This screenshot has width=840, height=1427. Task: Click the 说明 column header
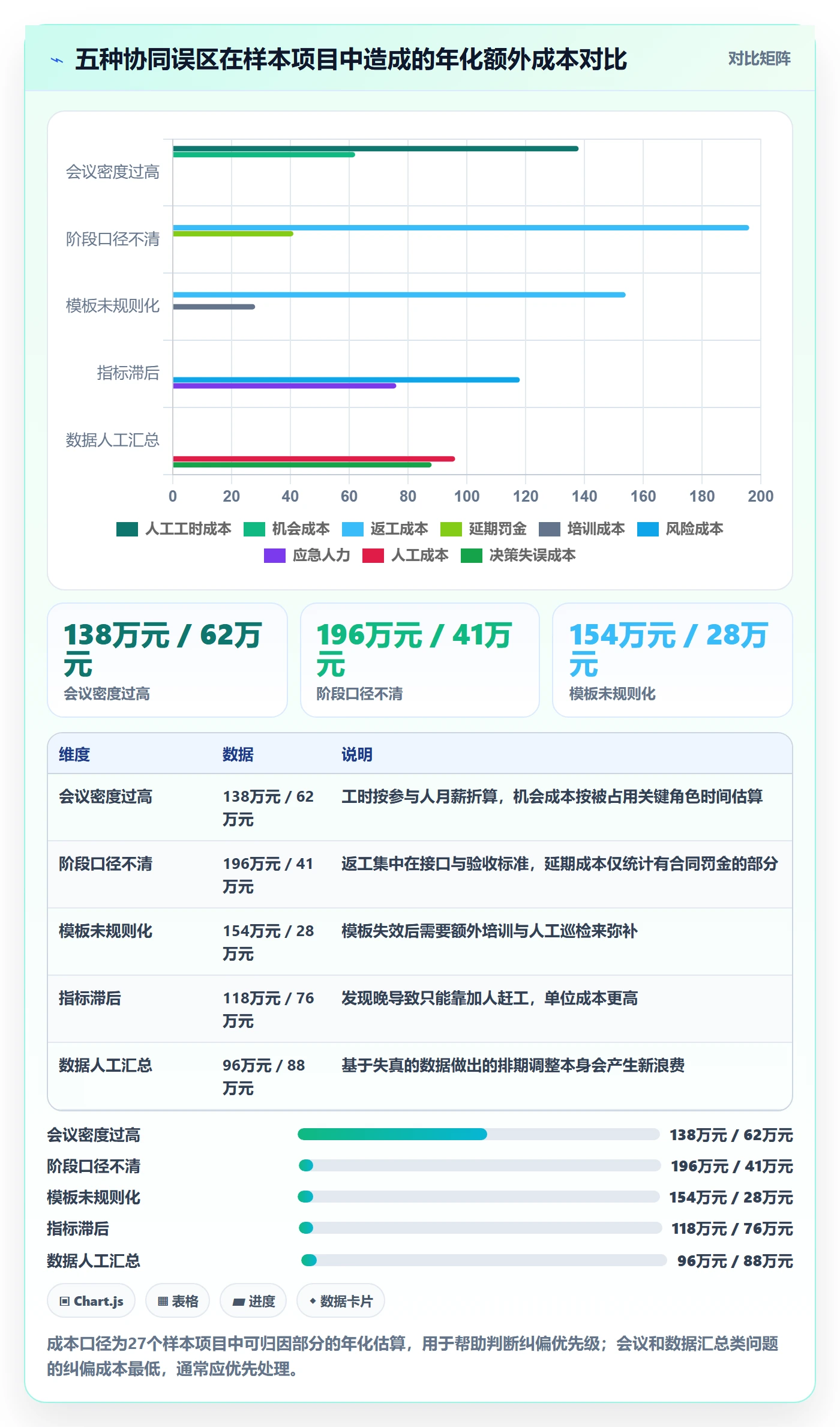point(357,754)
